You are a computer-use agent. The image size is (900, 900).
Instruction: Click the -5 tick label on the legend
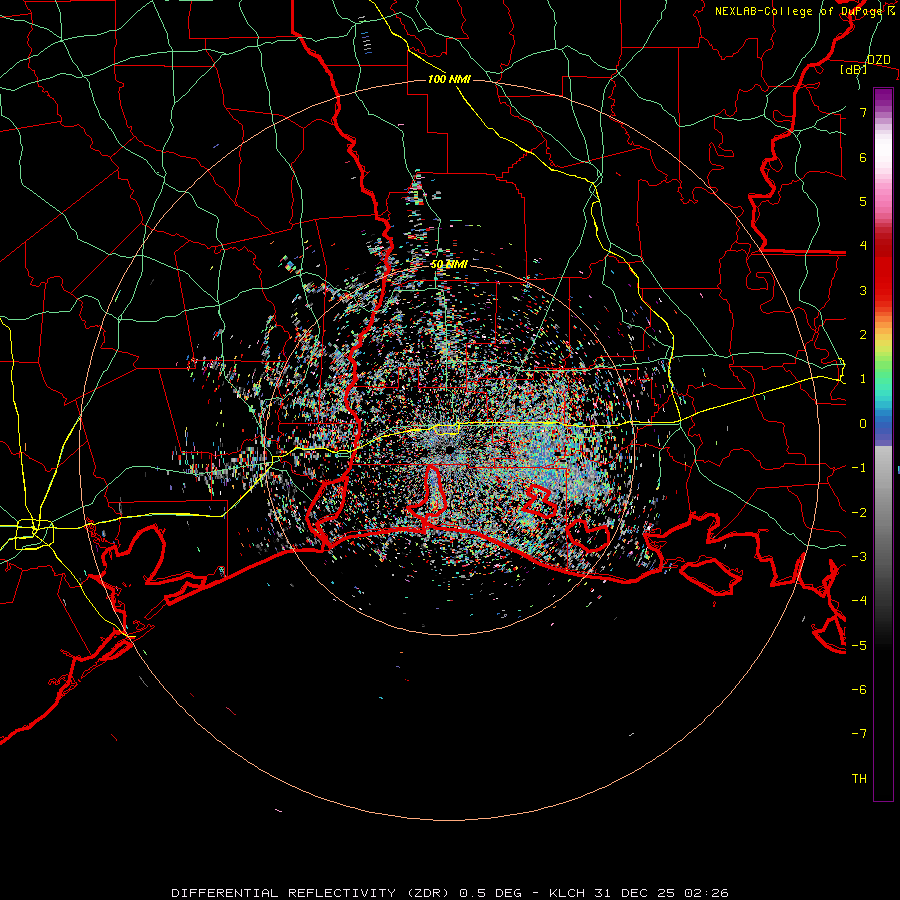(x=859, y=645)
